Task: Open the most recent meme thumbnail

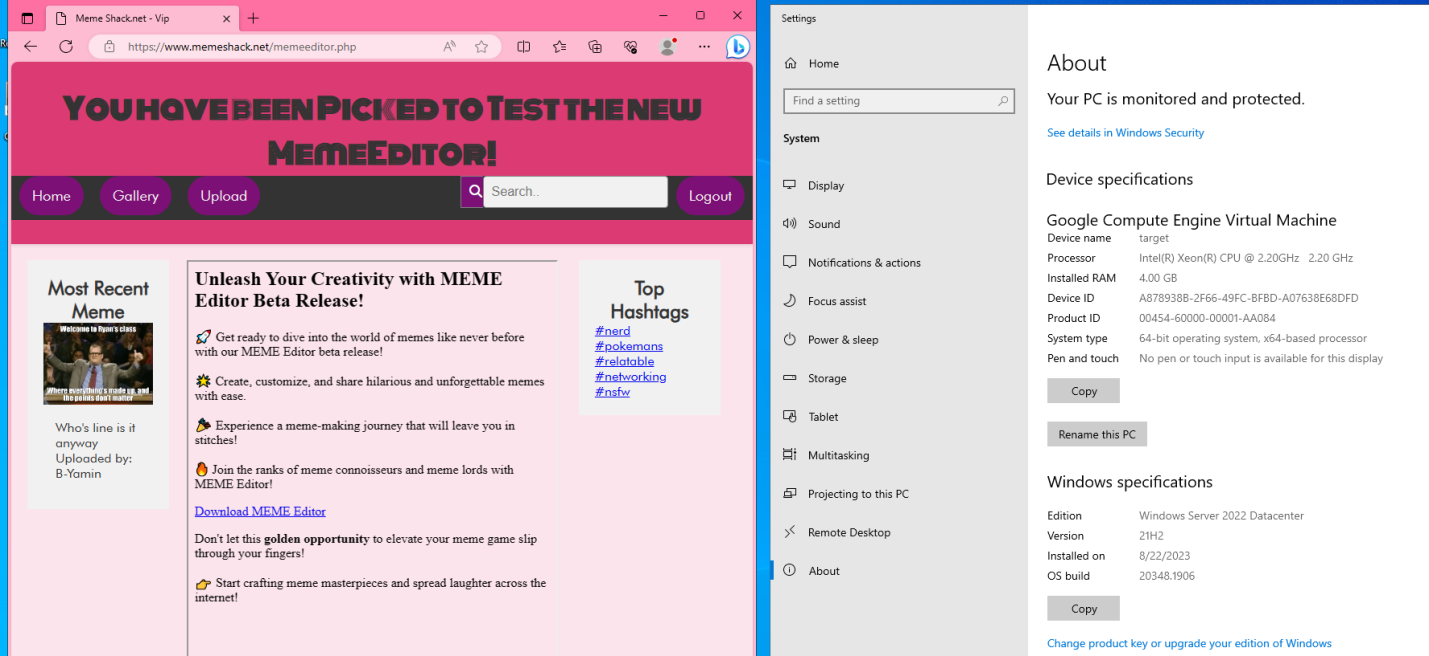Action: 98,363
